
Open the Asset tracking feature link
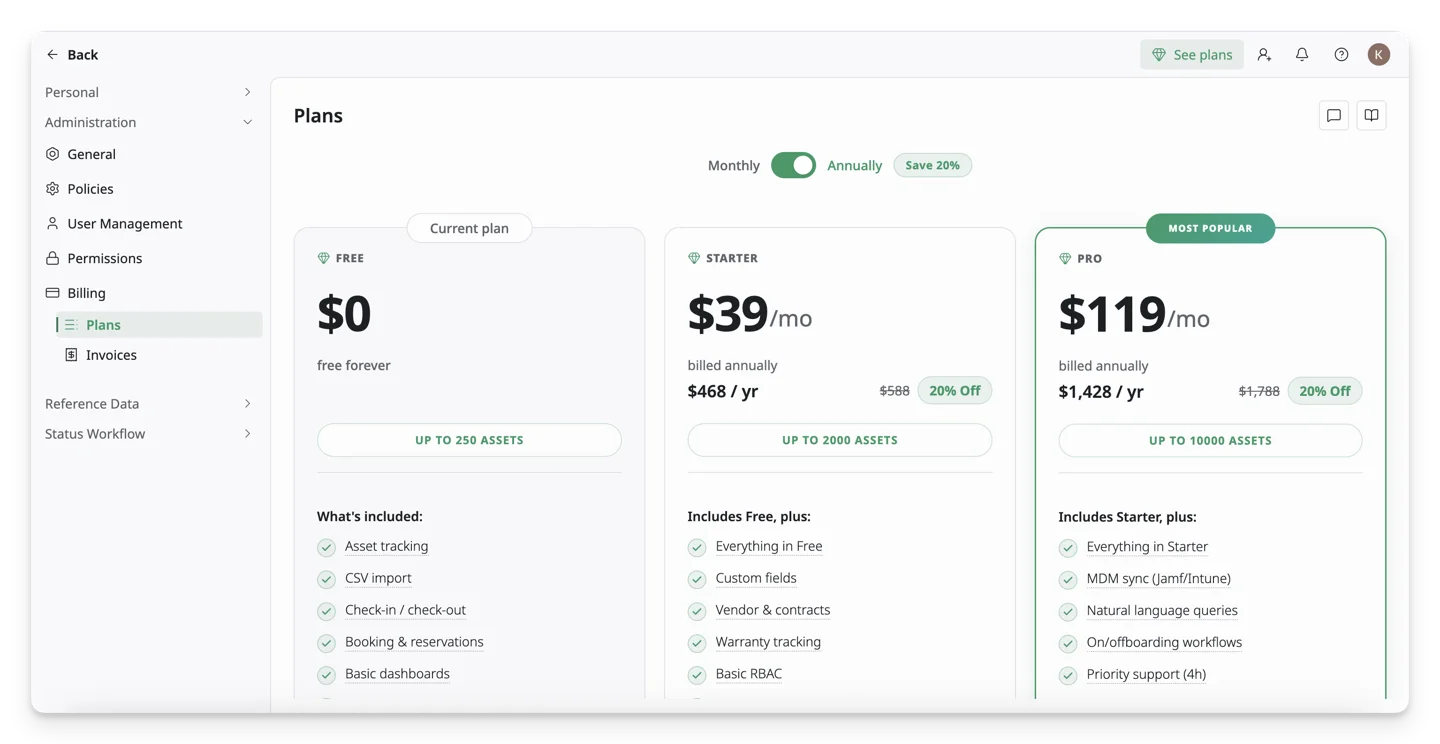[387, 547]
